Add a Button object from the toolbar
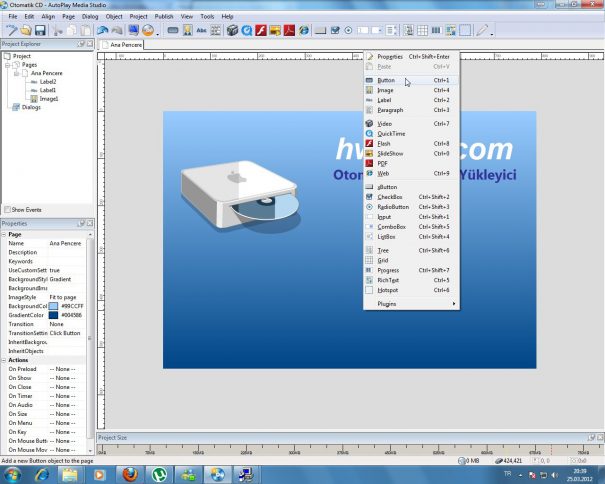The height and width of the screenshot is (484, 605). 173,30
